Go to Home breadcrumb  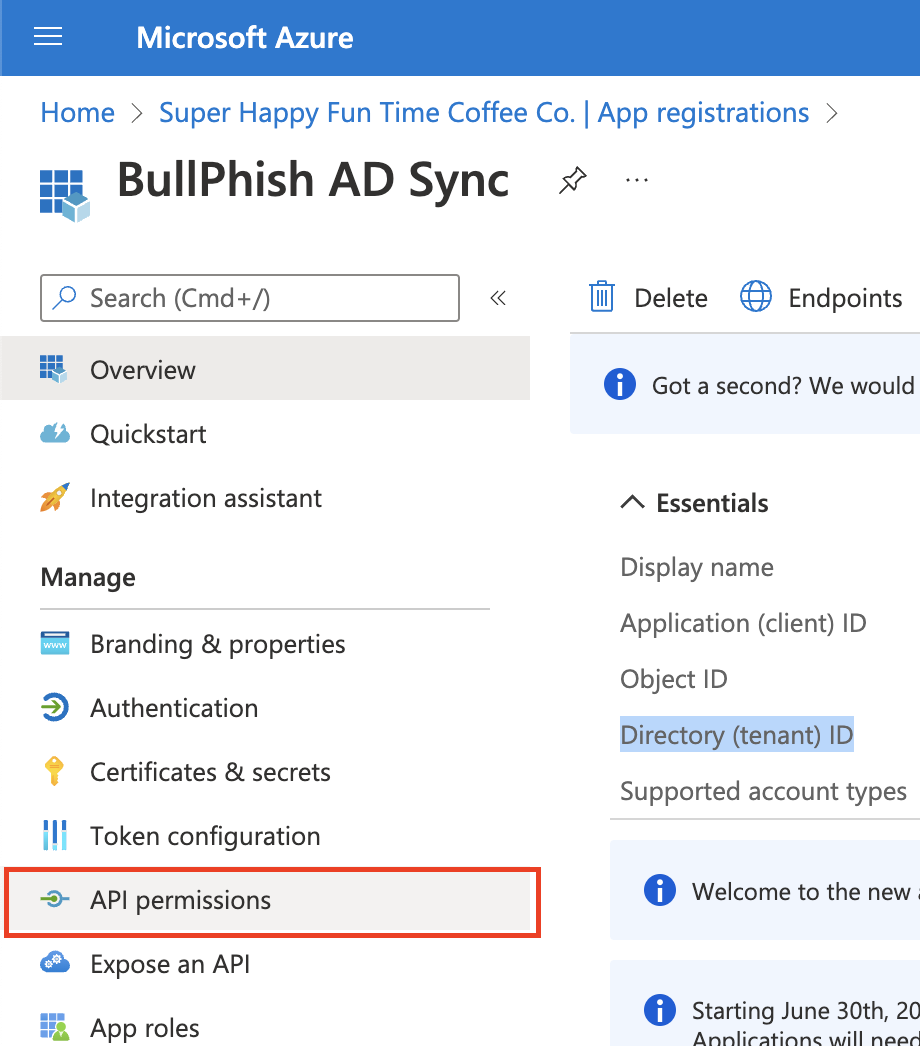[x=77, y=113]
